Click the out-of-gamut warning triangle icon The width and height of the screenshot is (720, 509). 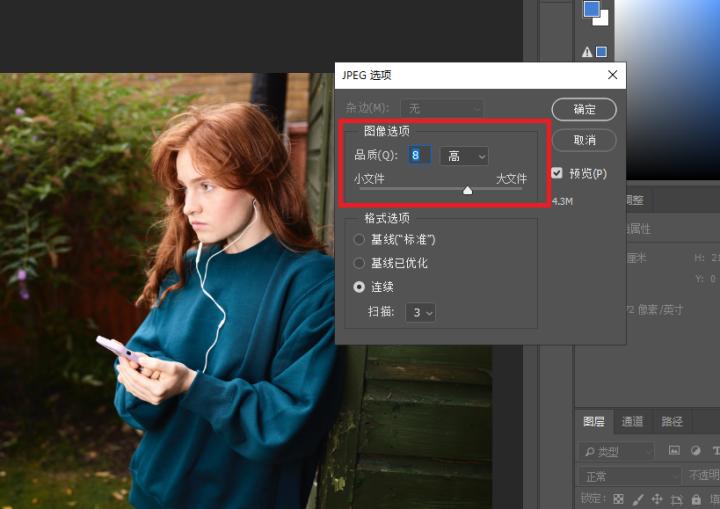[587, 52]
